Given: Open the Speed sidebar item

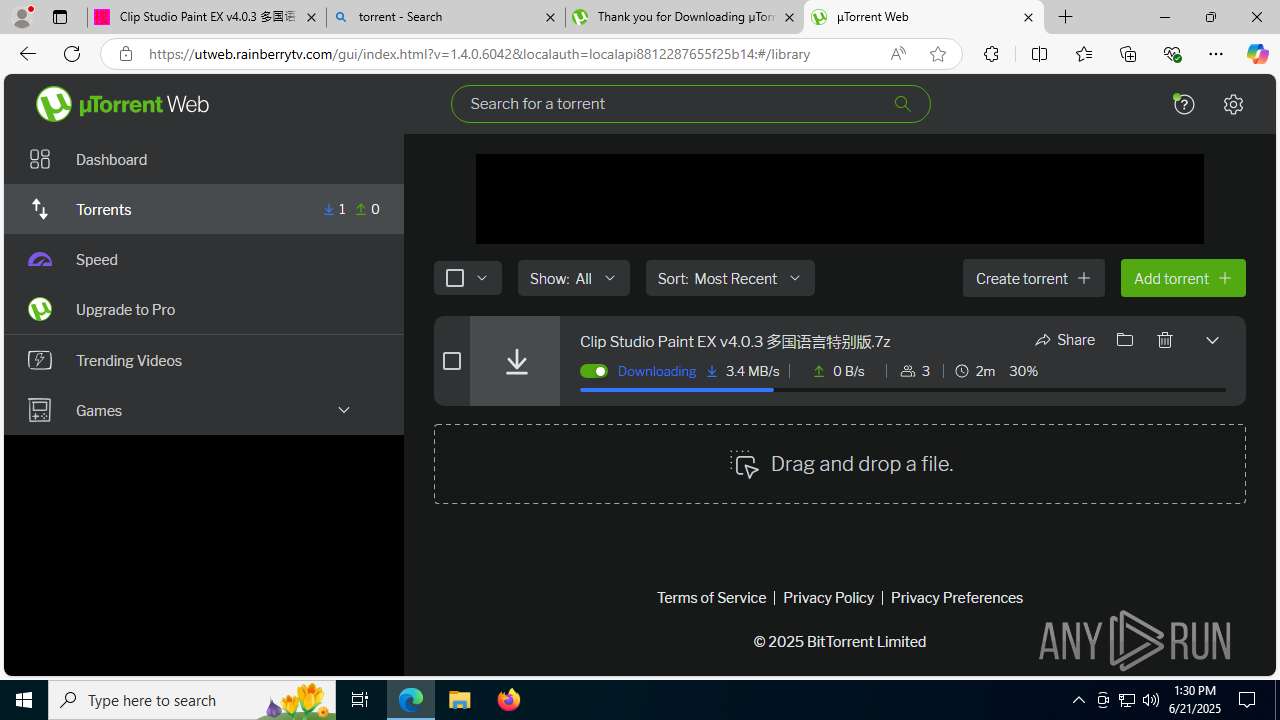Looking at the screenshot, I should point(204,259).
